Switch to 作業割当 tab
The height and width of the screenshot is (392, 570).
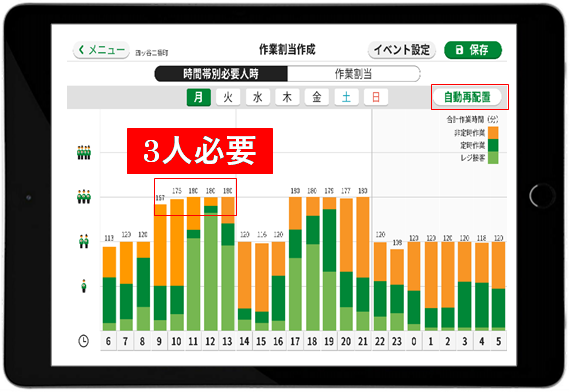(353, 74)
